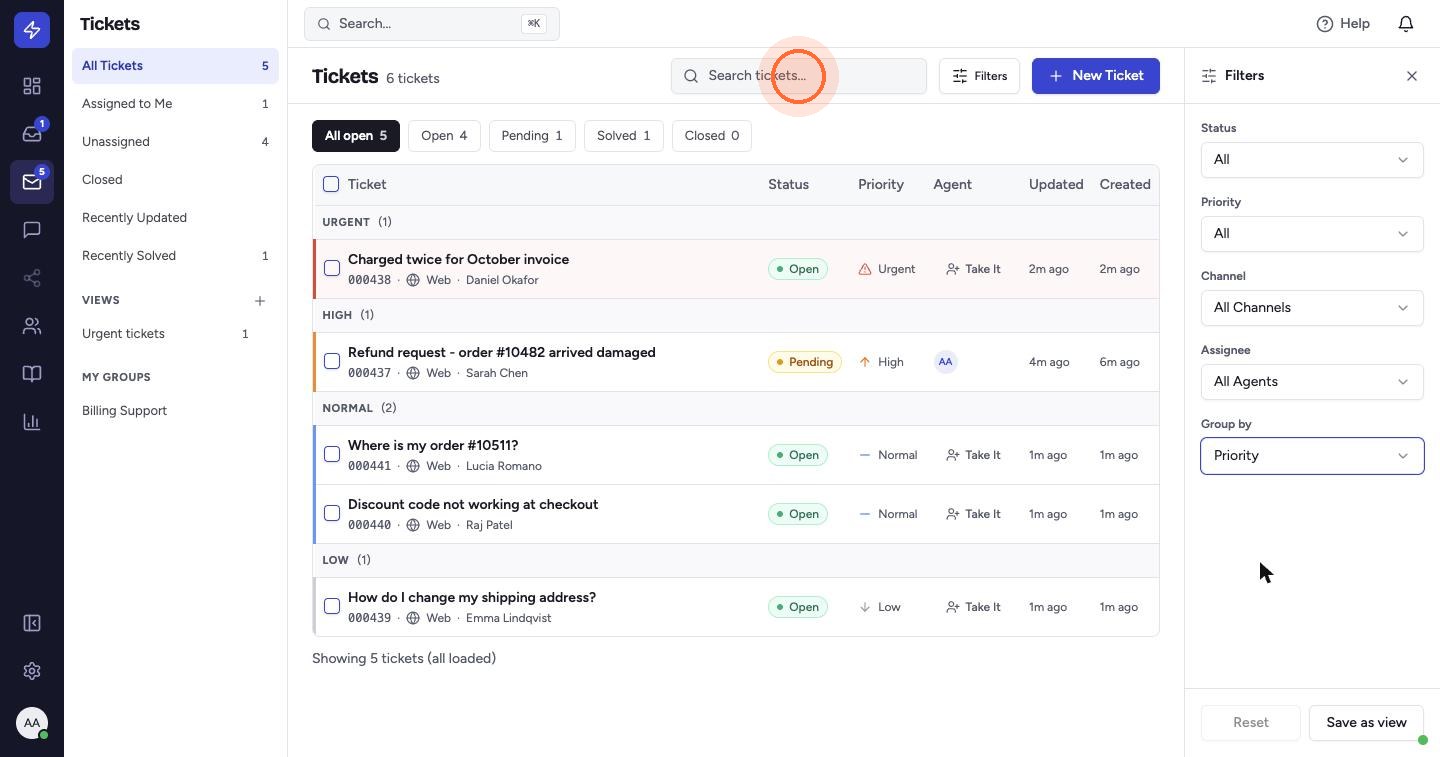Create a ticket with New Ticket button
The image size is (1440, 757).
click(x=1096, y=76)
